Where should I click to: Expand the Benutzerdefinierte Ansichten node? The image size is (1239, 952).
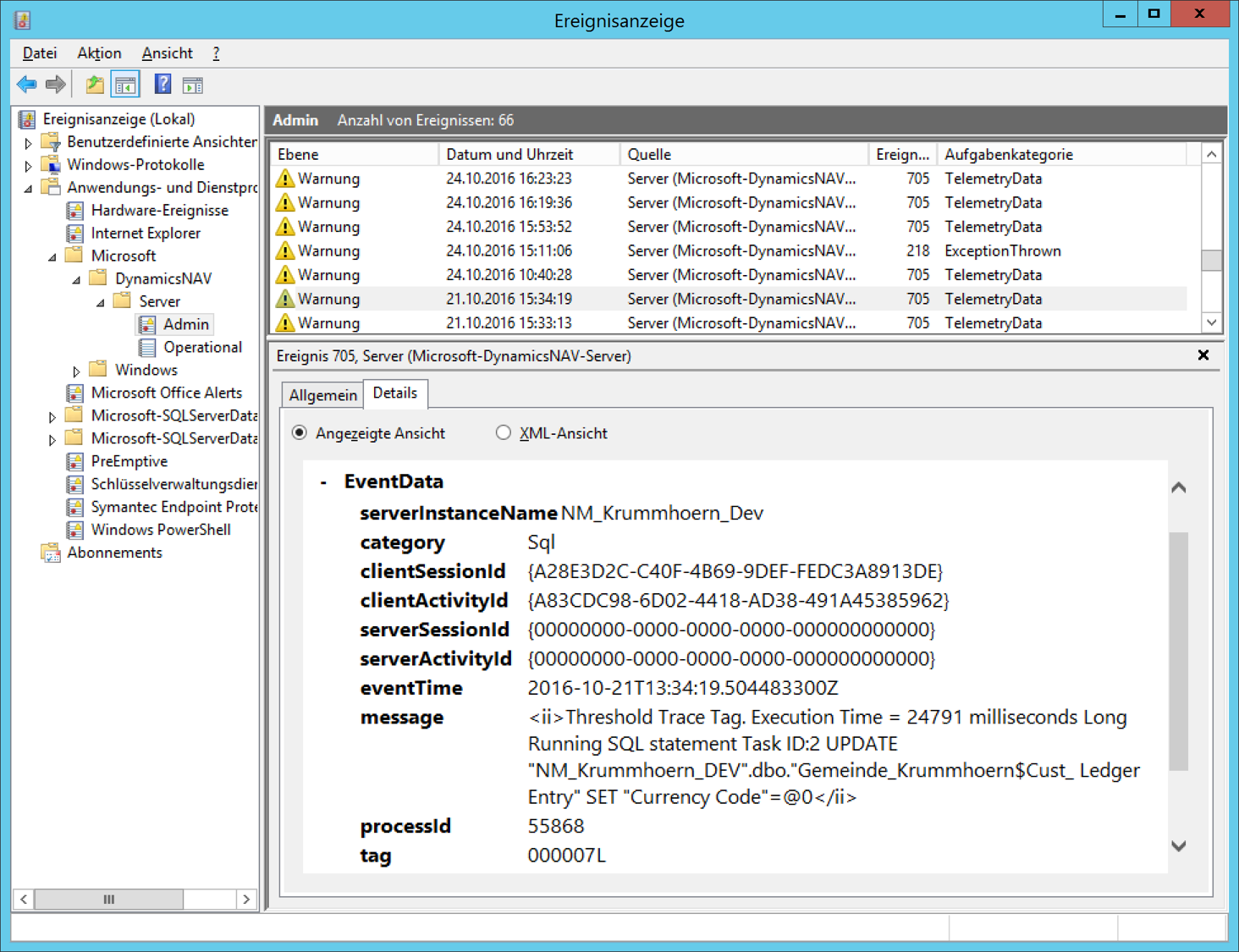(28, 143)
